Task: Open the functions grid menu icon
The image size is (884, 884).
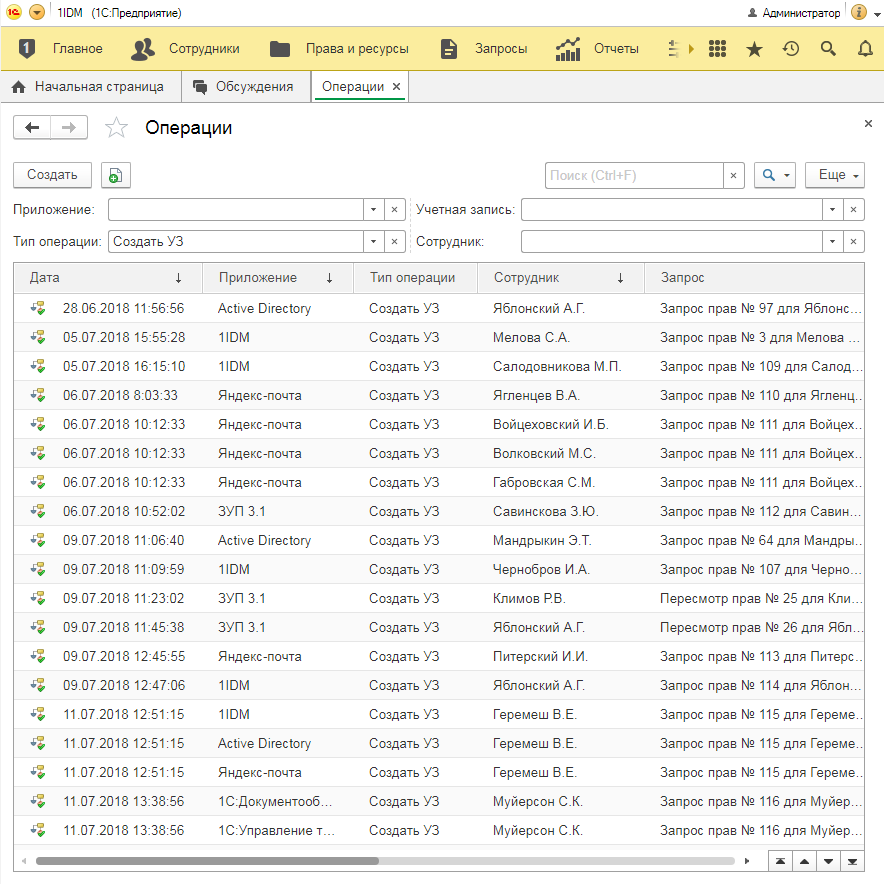Action: point(716,48)
